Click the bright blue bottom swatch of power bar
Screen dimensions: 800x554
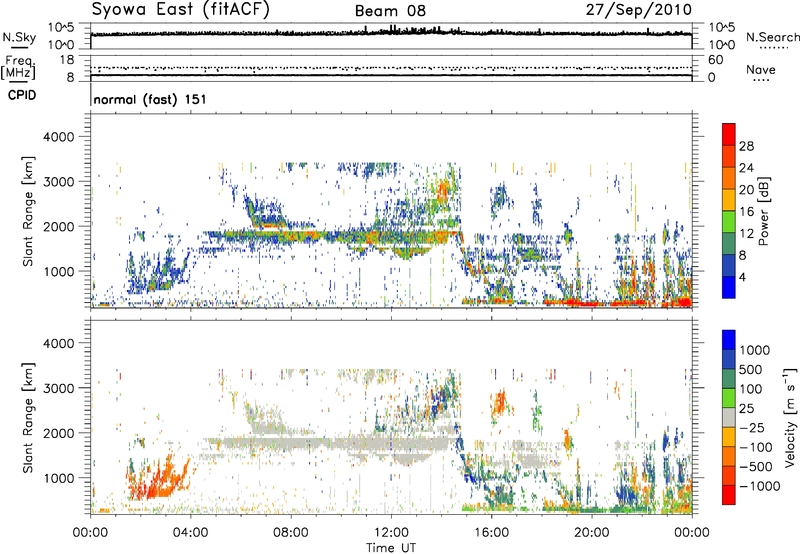pos(729,287)
